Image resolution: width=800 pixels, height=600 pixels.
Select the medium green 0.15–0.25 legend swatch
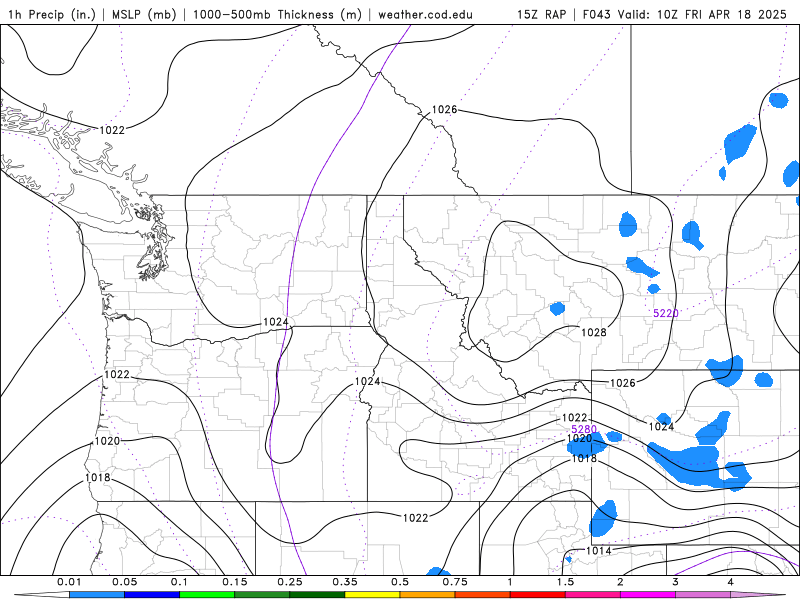click(x=262, y=595)
